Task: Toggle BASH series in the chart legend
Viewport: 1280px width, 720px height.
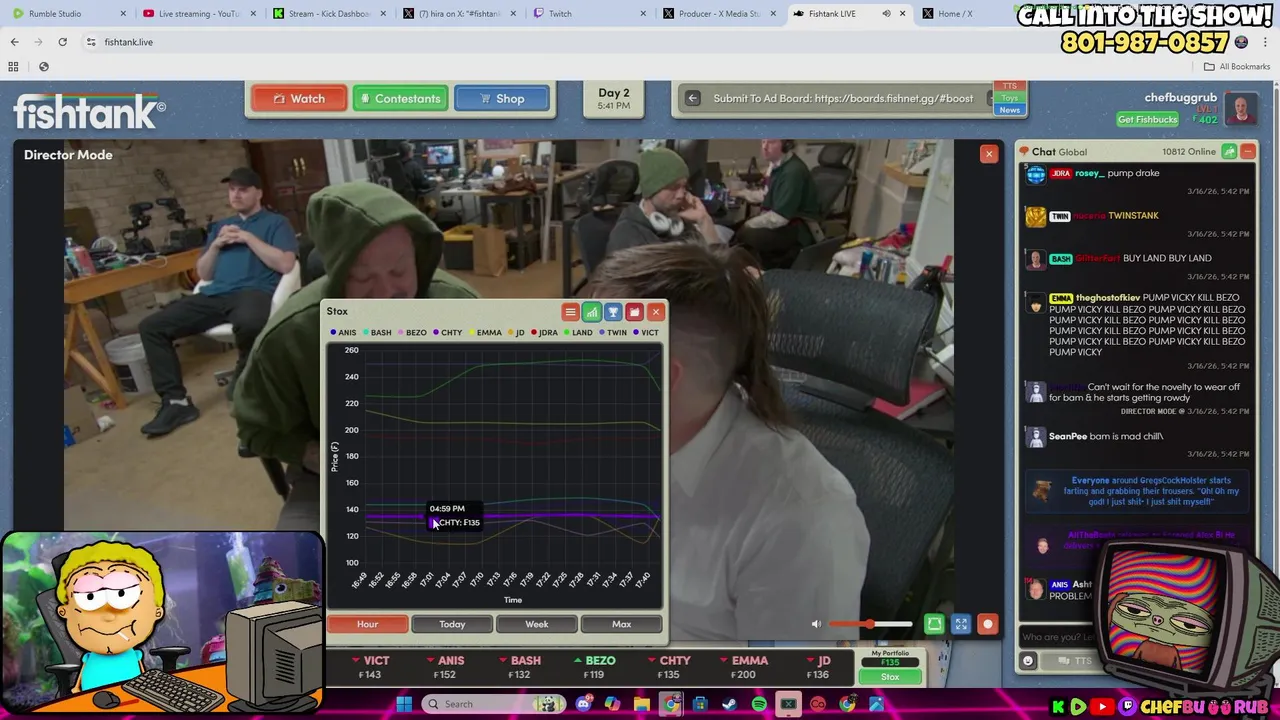Action: point(377,333)
